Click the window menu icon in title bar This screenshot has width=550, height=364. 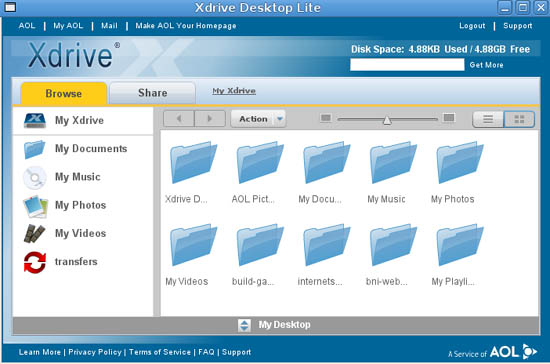pyautogui.click(x=10, y=7)
